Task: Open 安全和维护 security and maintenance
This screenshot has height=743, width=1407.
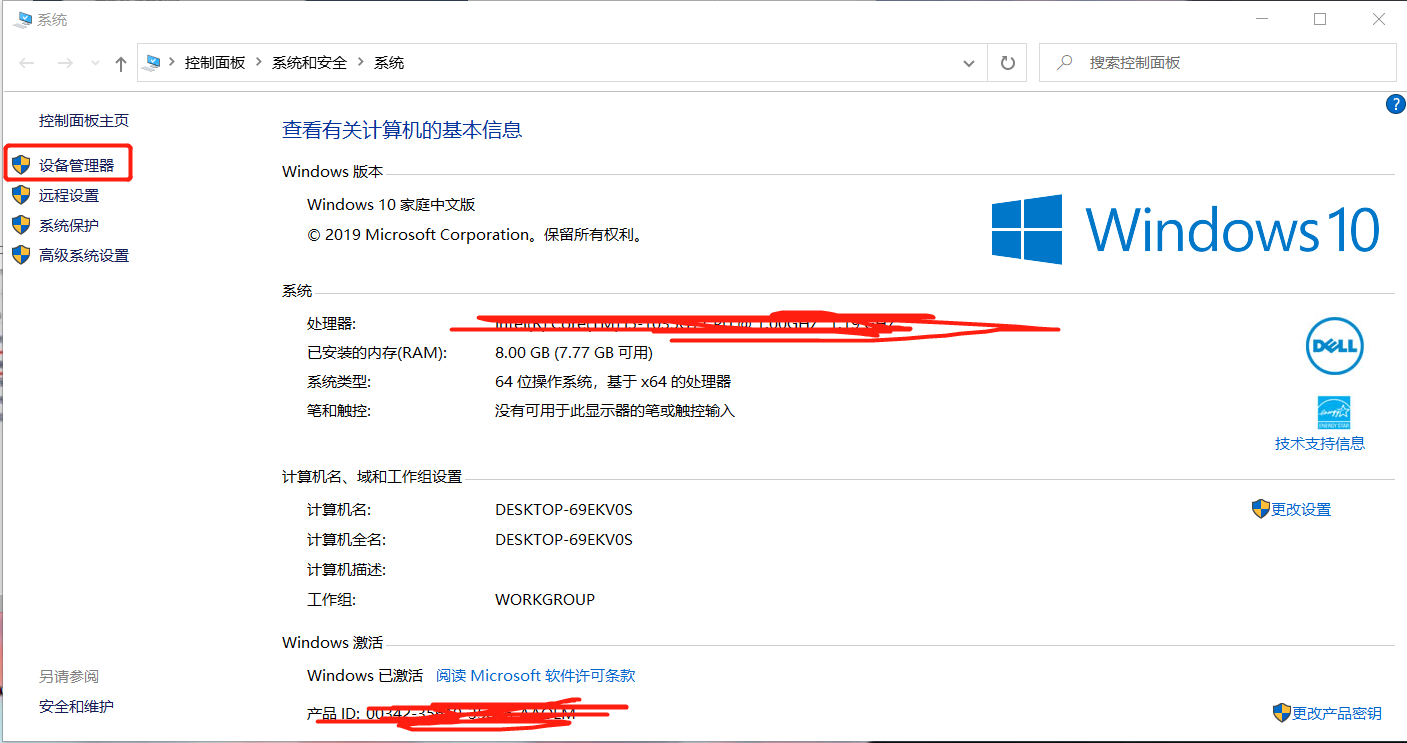Action: point(76,706)
